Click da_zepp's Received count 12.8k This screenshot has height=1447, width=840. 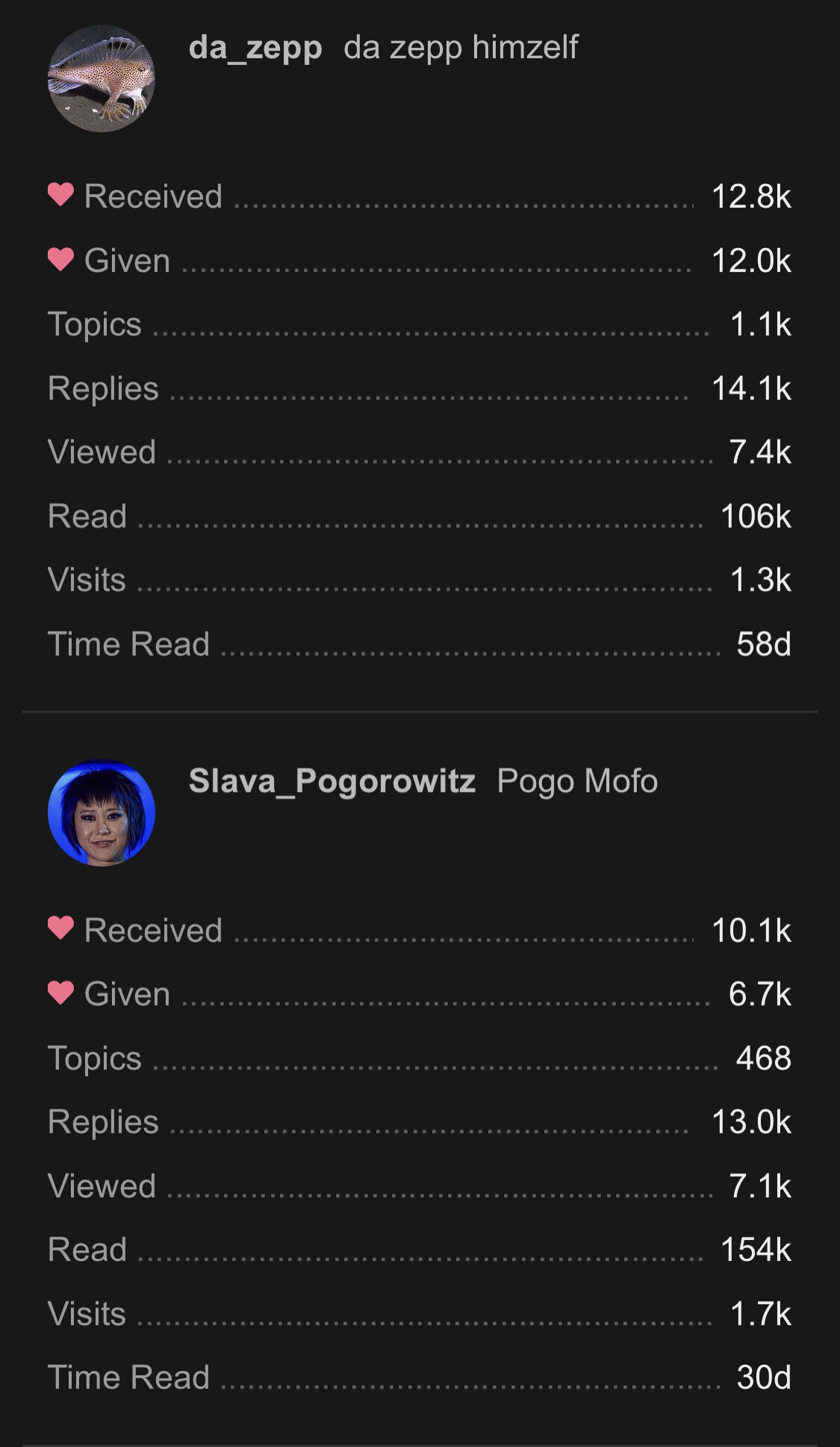click(751, 196)
